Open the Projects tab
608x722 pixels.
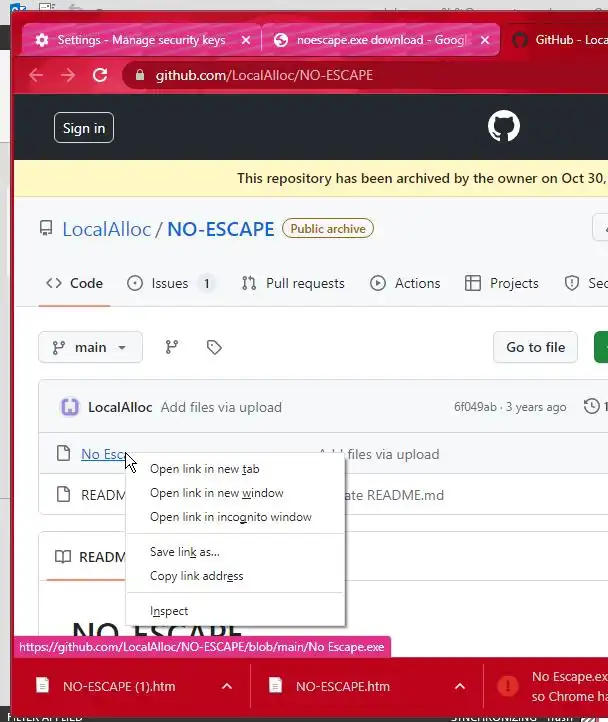pyautogui.click(x=502, y=283)
